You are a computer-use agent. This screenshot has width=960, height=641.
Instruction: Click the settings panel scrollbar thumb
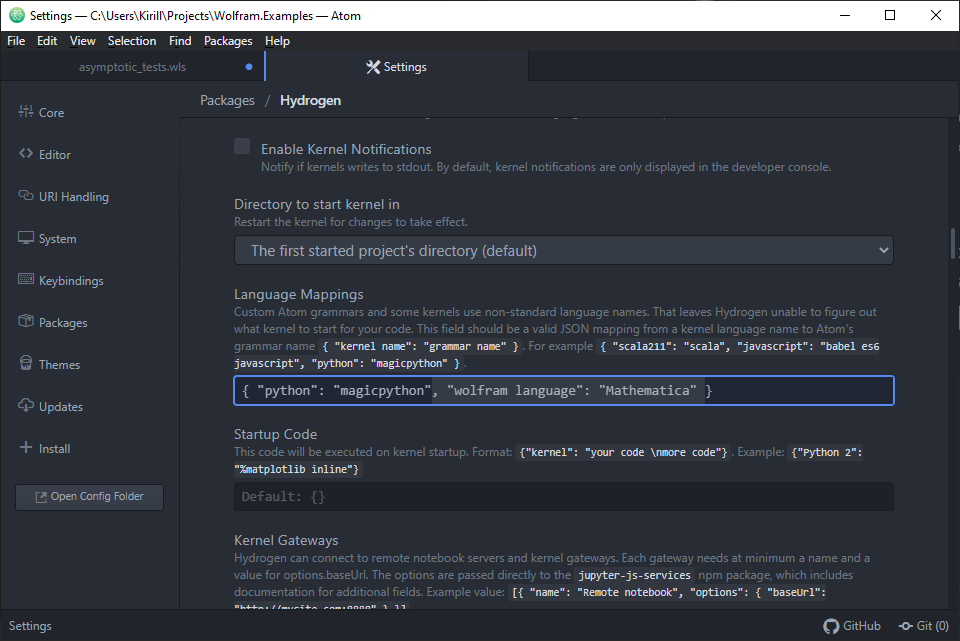(x=953, y=243)
